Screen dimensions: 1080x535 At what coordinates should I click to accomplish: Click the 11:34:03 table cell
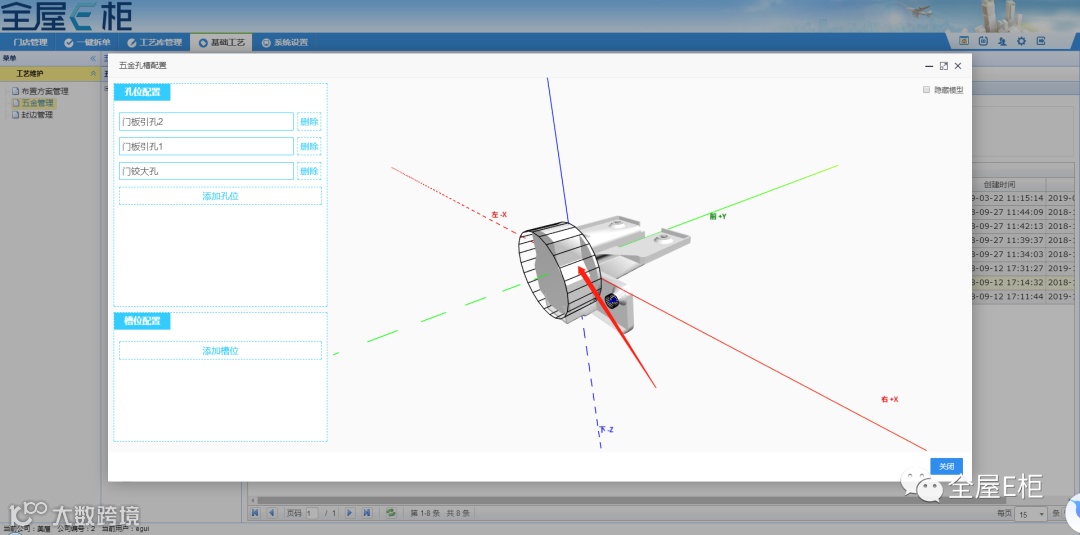[1009, 254]
